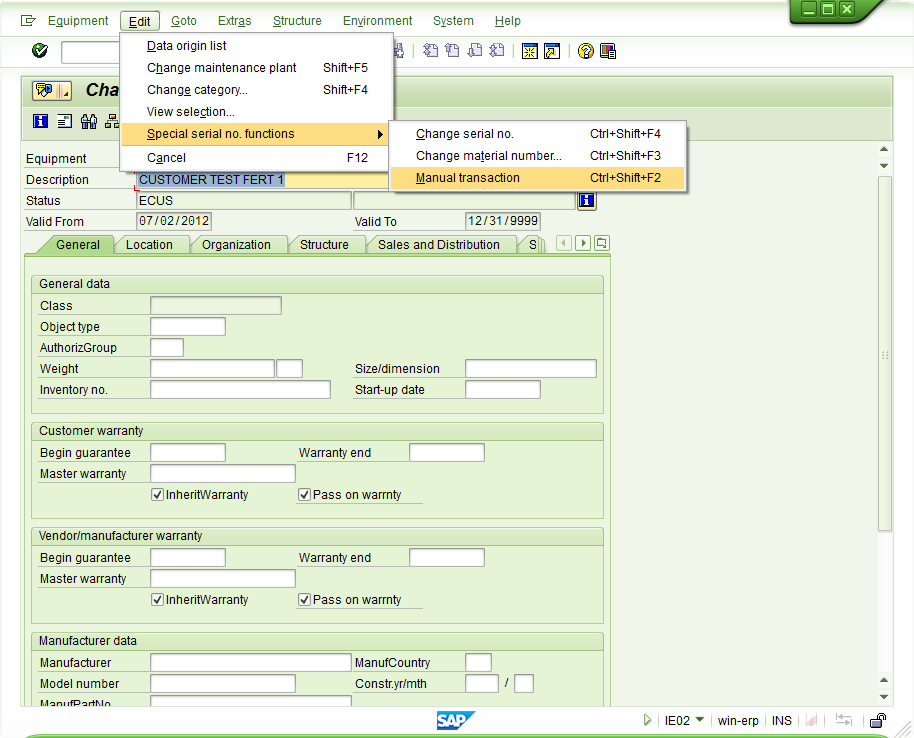Show previous tabs with the left arrow

564,243
